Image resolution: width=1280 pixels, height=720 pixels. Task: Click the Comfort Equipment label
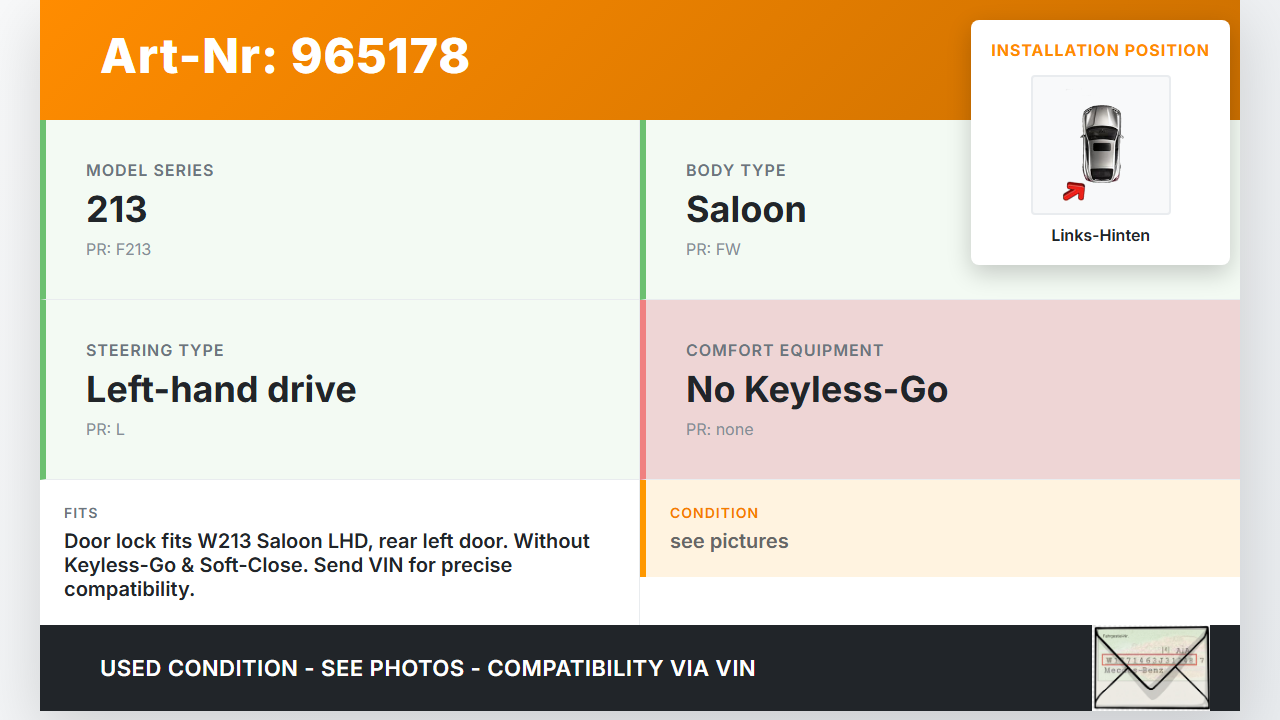click(785, 350)
